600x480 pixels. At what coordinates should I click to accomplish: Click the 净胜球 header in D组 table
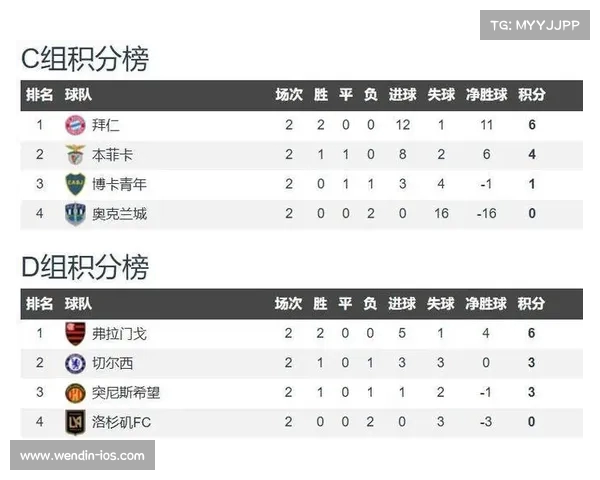click(486, 304)
